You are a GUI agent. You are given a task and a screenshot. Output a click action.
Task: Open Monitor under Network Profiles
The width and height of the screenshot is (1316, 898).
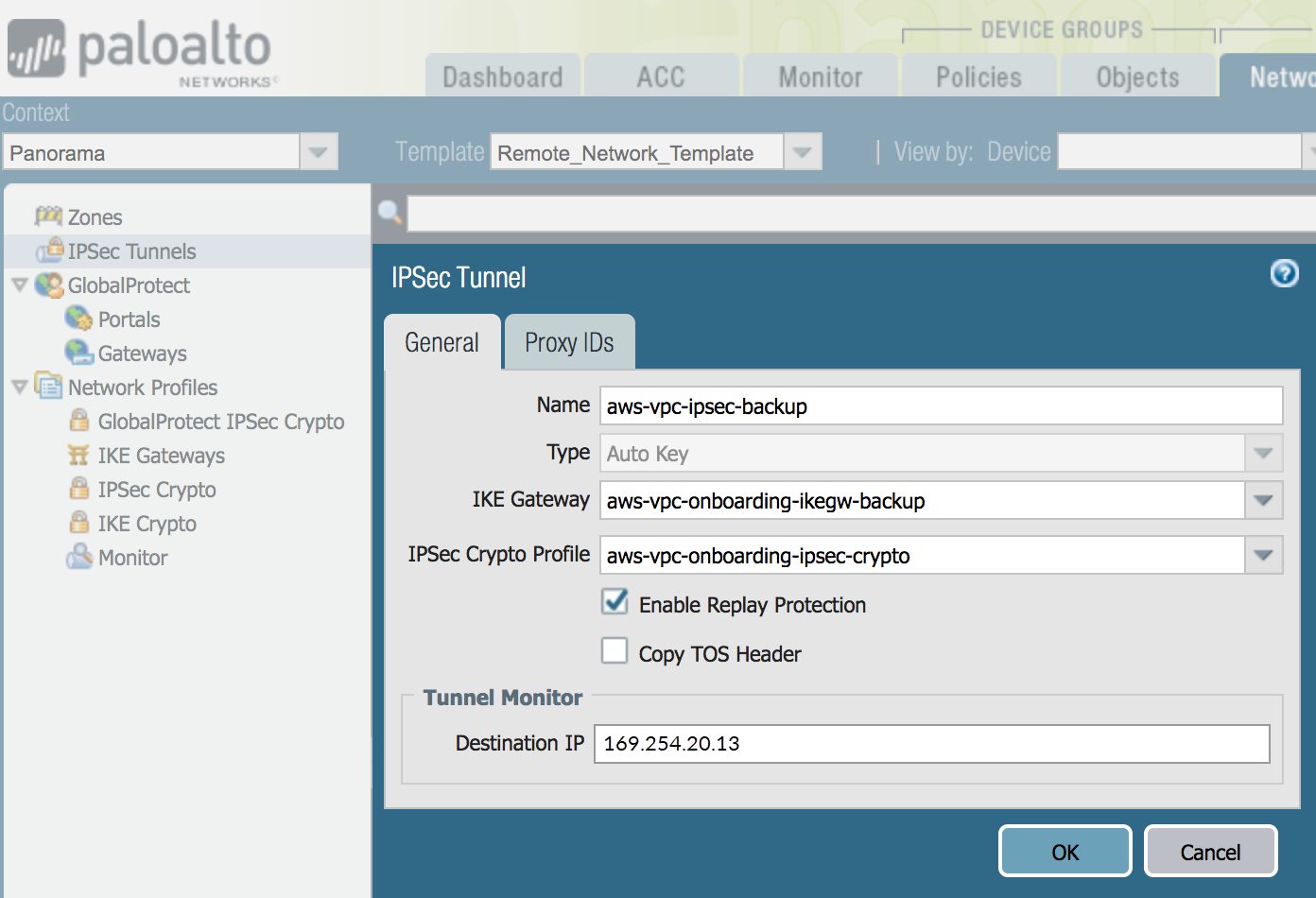(132, 558)
